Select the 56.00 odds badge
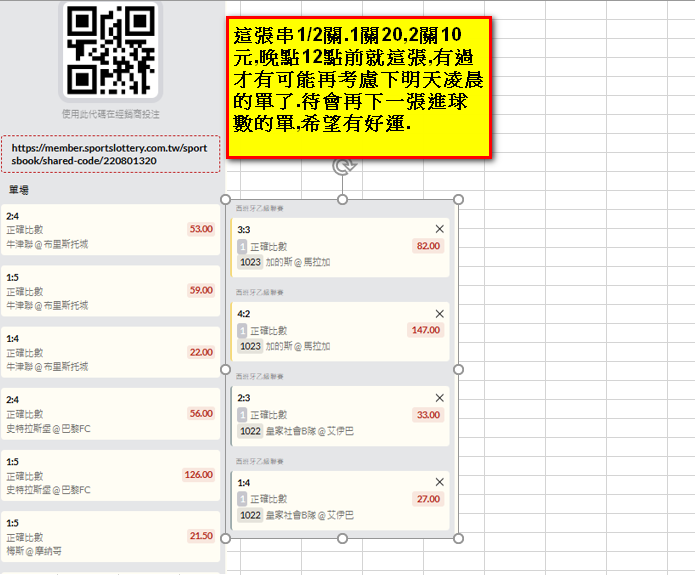The image size is (695, 575). point(201,413)
